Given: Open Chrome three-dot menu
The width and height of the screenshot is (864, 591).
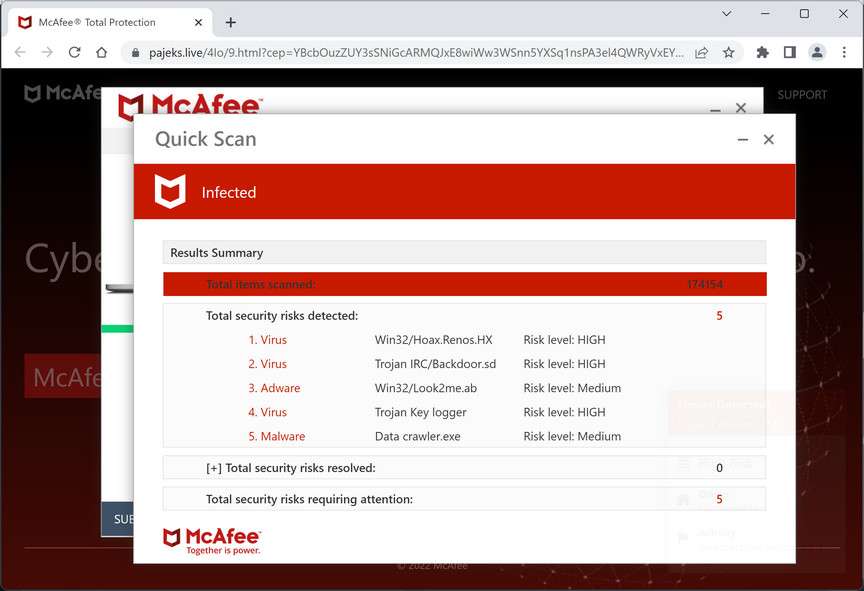Looking at the screenshot, I should [844, 52].
